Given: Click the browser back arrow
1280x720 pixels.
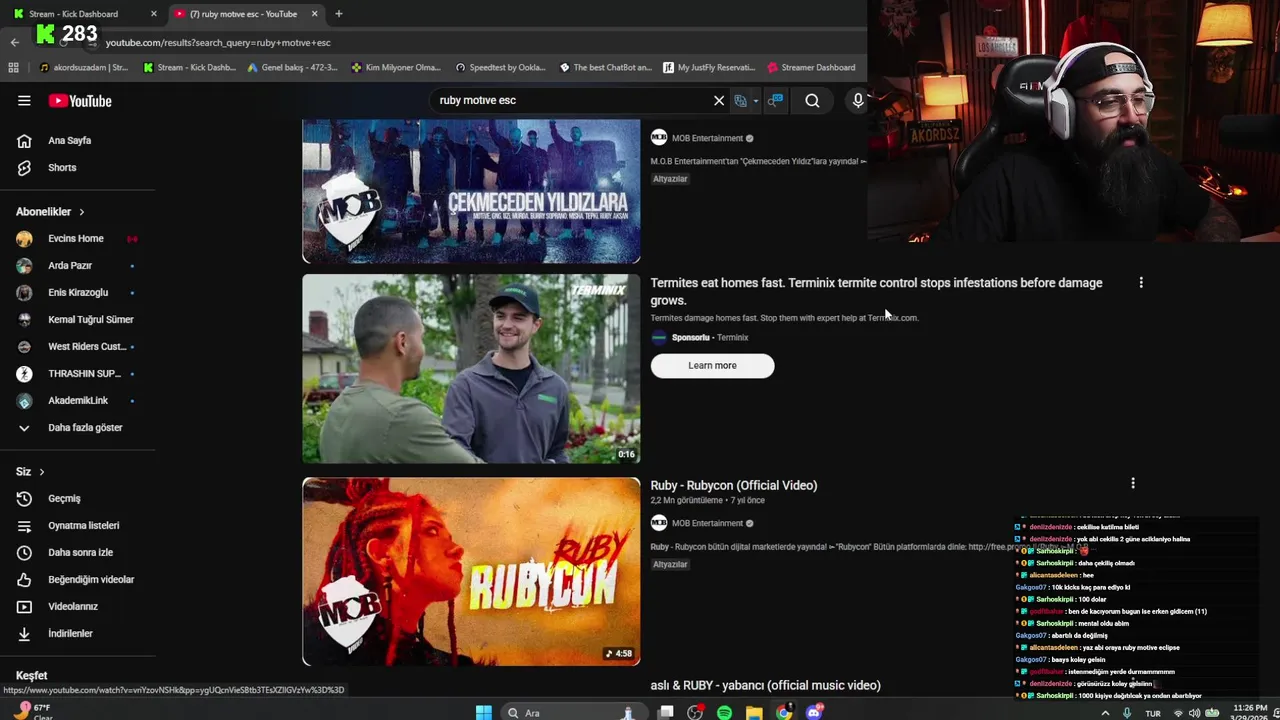Looking at the screenshot, I should (x=14, y=43).
